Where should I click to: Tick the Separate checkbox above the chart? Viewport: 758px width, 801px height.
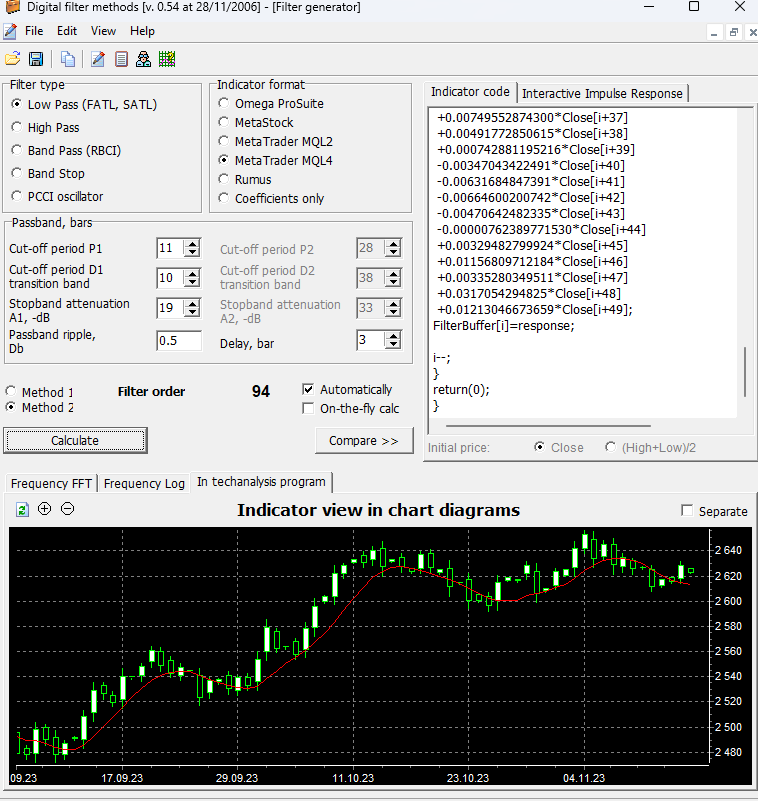click(x=687, y=511)
